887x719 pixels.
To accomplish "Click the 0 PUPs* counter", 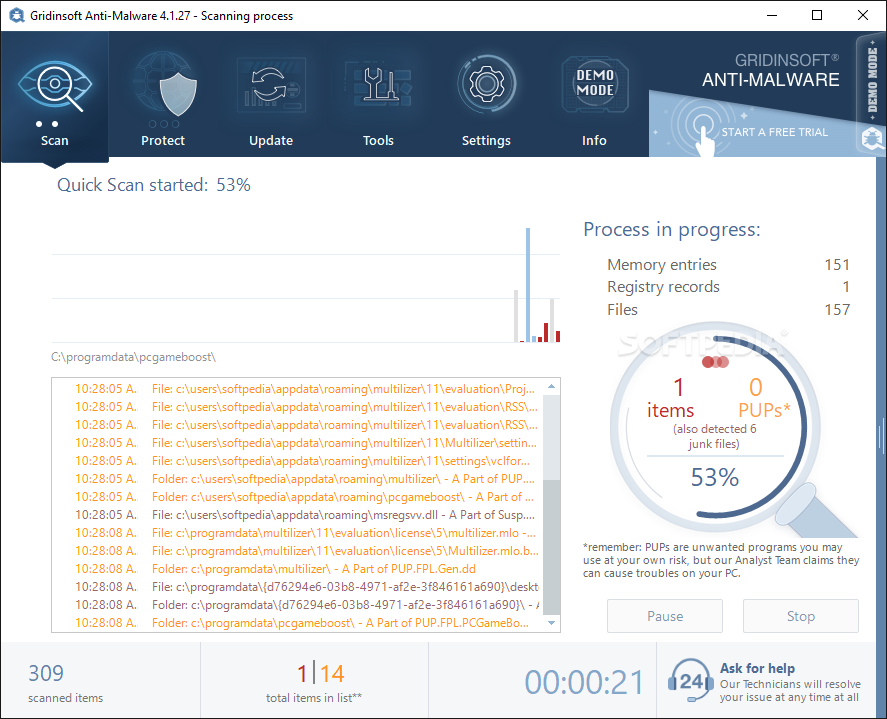I will point(763,399).
